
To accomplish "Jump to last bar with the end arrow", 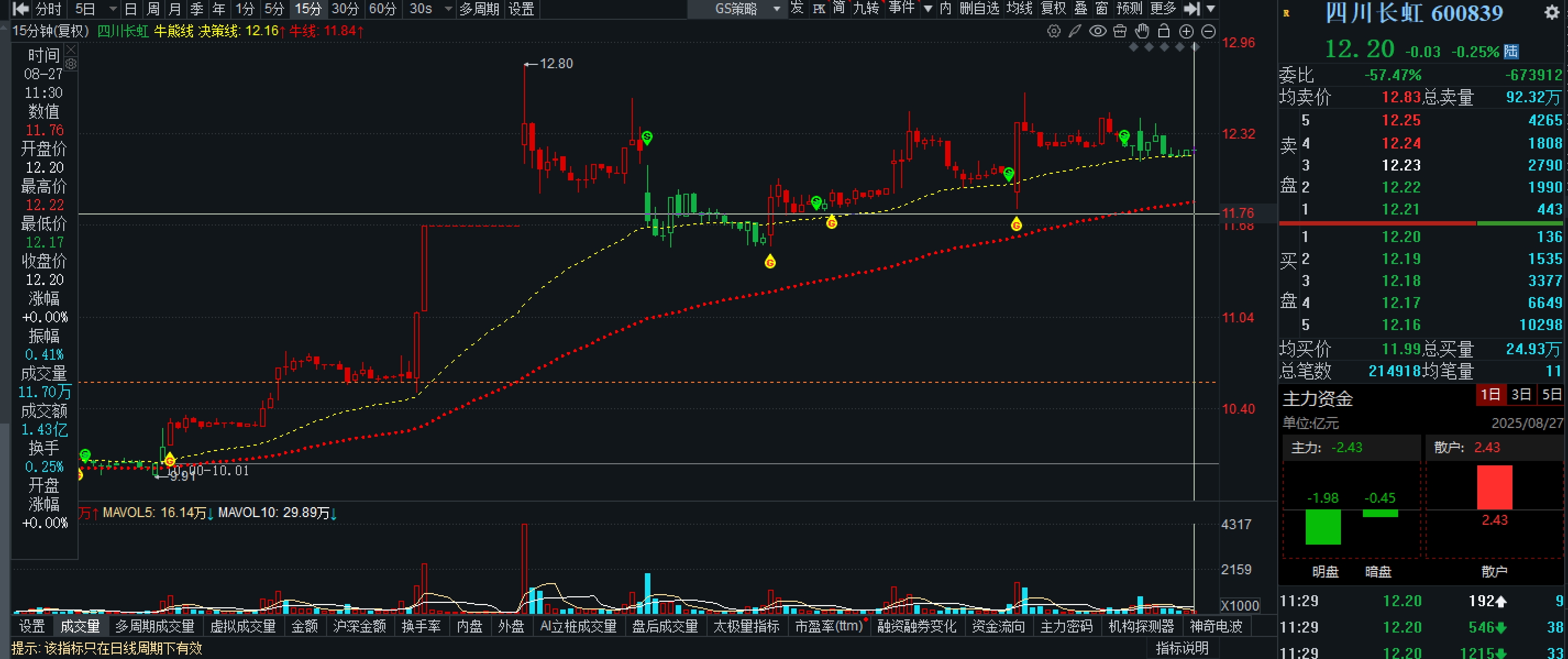I will (1192, 9).
